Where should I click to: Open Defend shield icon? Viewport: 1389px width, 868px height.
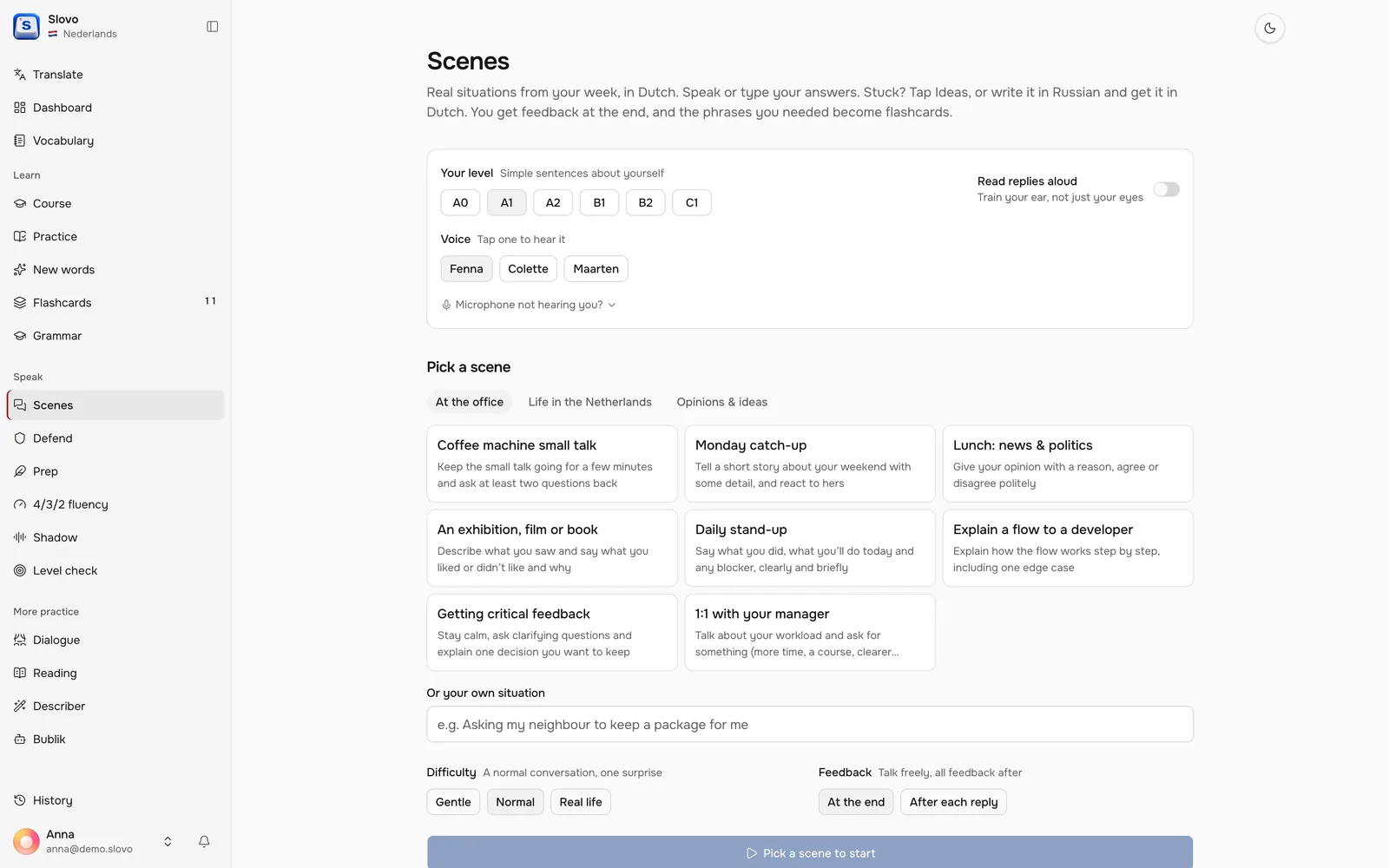coord(20,438)
